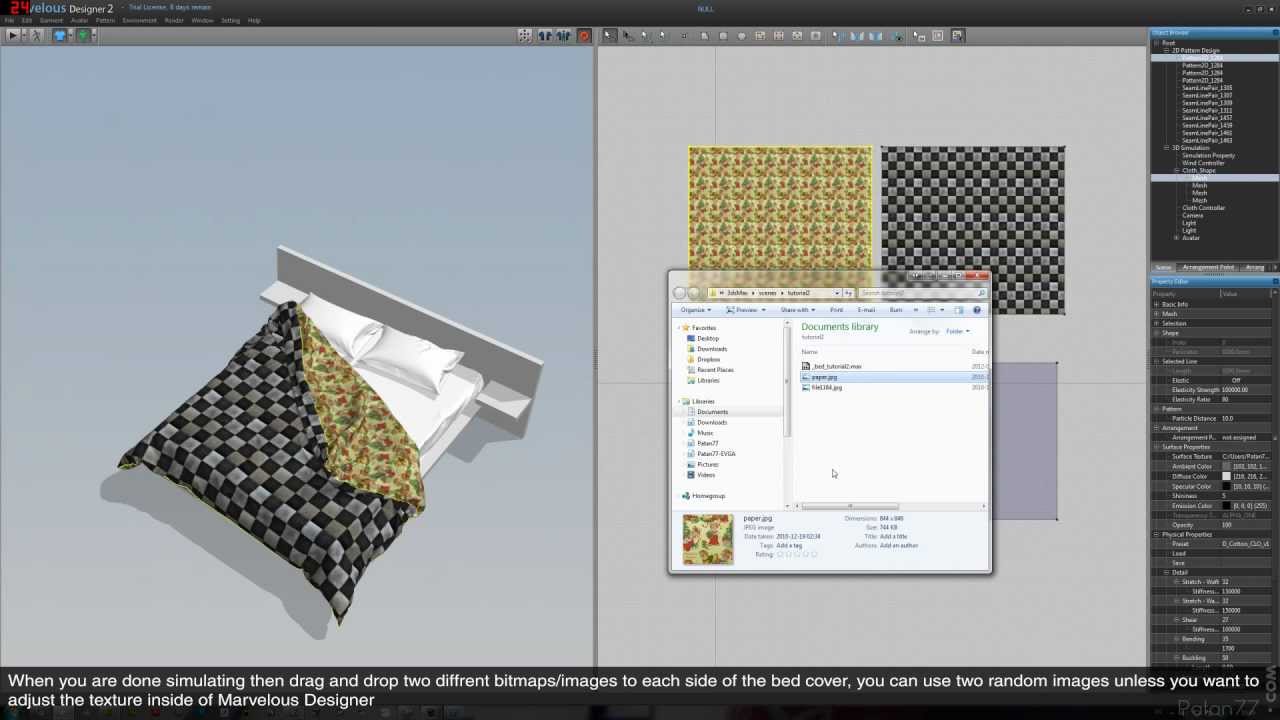Screen dimensions: 1280x720
Task: Open the File menu
Action: 9,20
